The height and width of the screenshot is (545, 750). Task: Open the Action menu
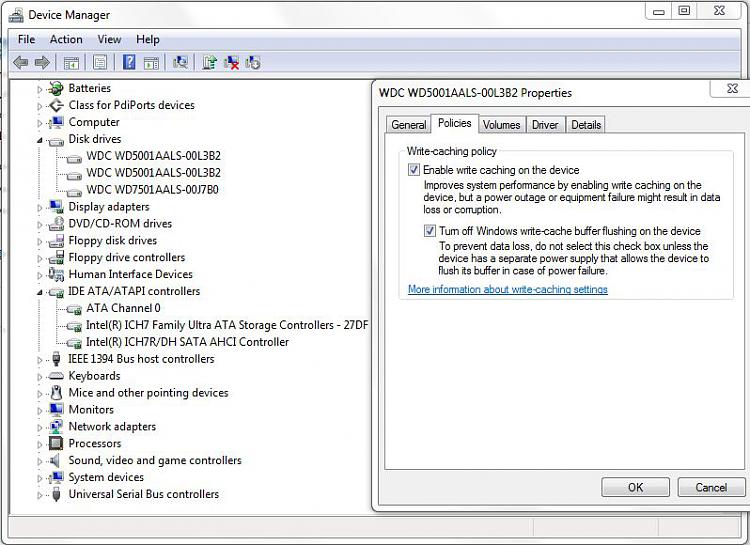tap(66, 39)
